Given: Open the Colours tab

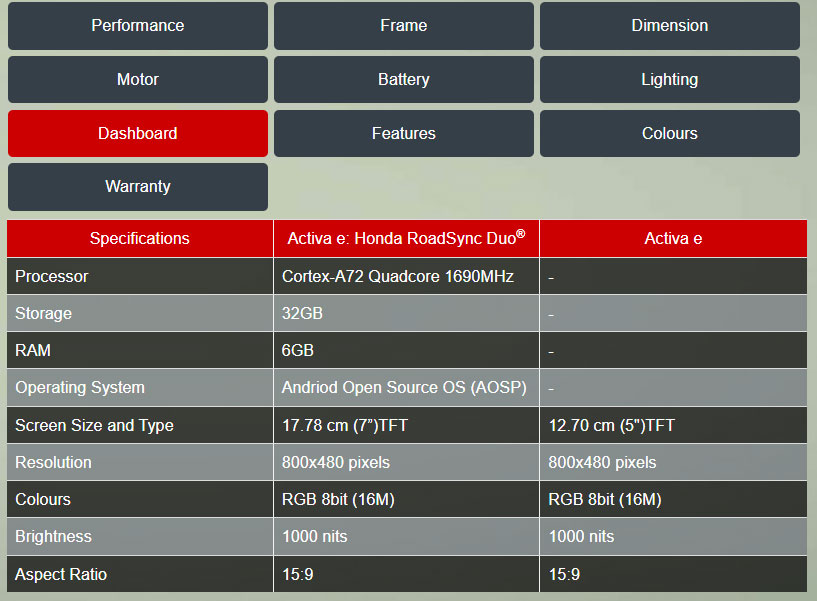Looking at the screenshot, I should (x=670, y=134).
